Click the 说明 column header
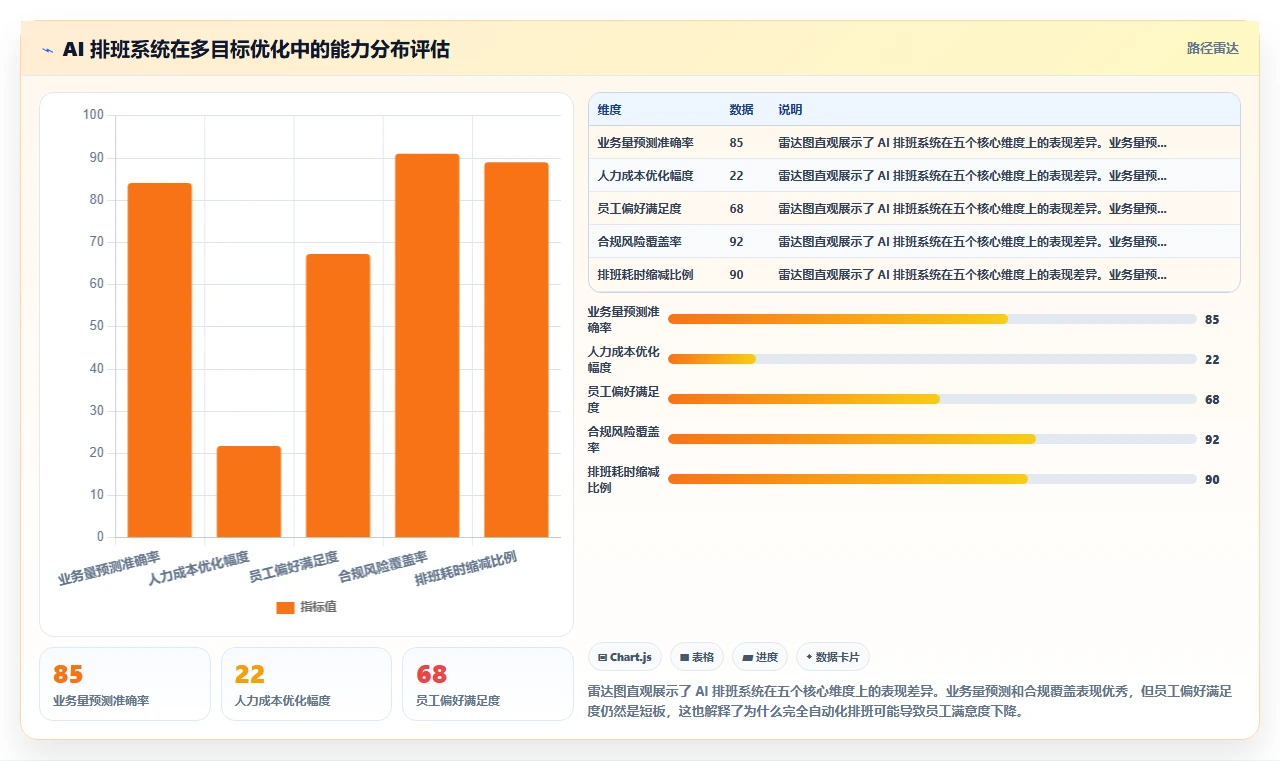Viewport: 1280px width, 761px height. click(x=790, y=110)
